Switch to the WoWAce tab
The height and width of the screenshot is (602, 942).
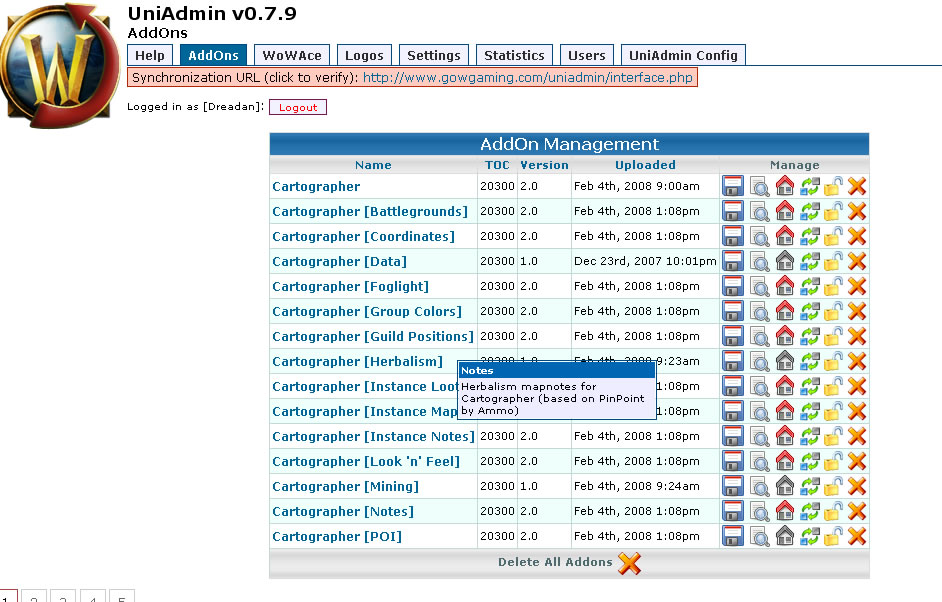tap(292, 55)
